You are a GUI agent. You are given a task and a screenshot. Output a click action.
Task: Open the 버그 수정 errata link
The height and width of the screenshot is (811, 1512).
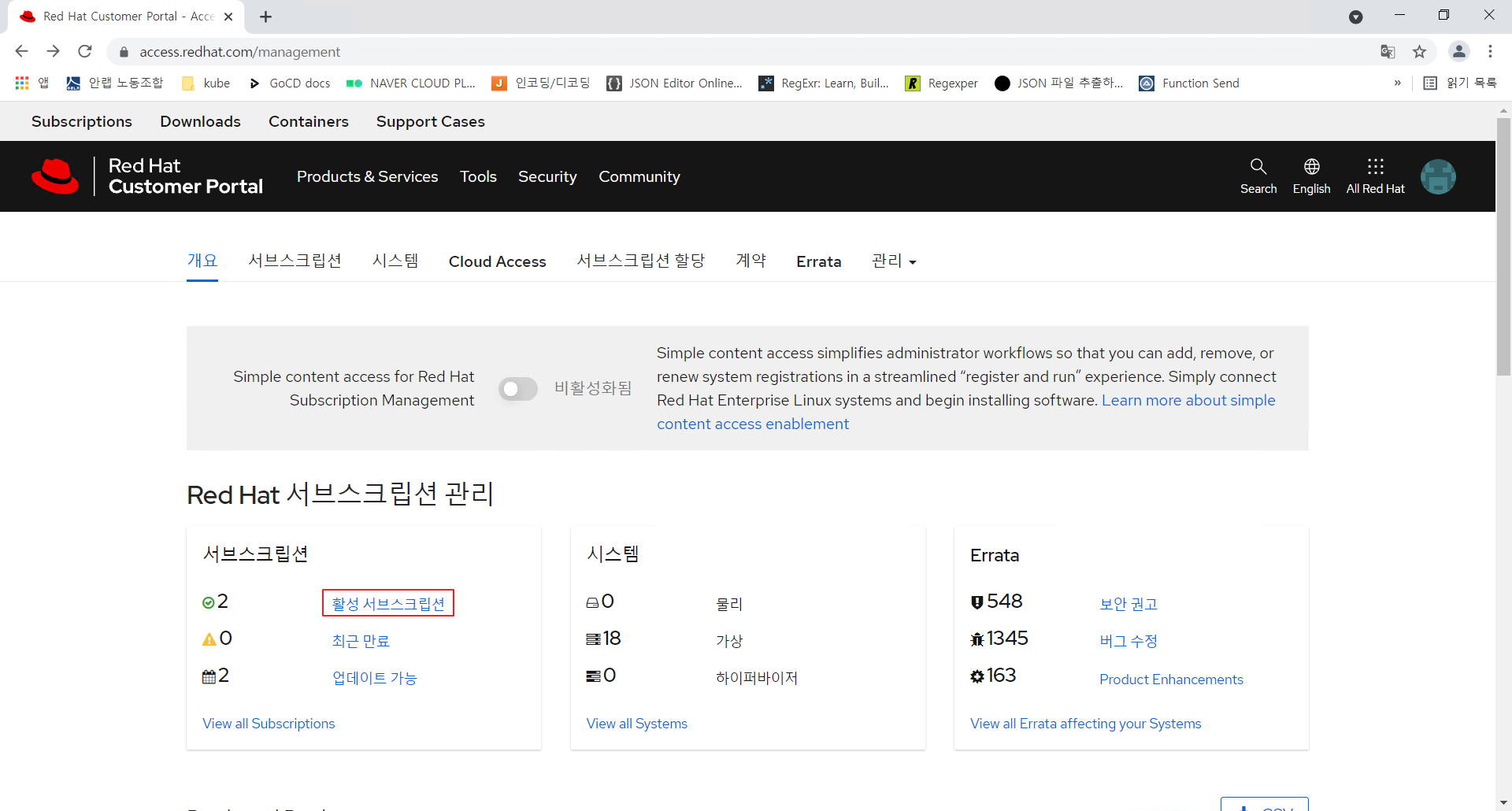click(x=1128, y=641)
